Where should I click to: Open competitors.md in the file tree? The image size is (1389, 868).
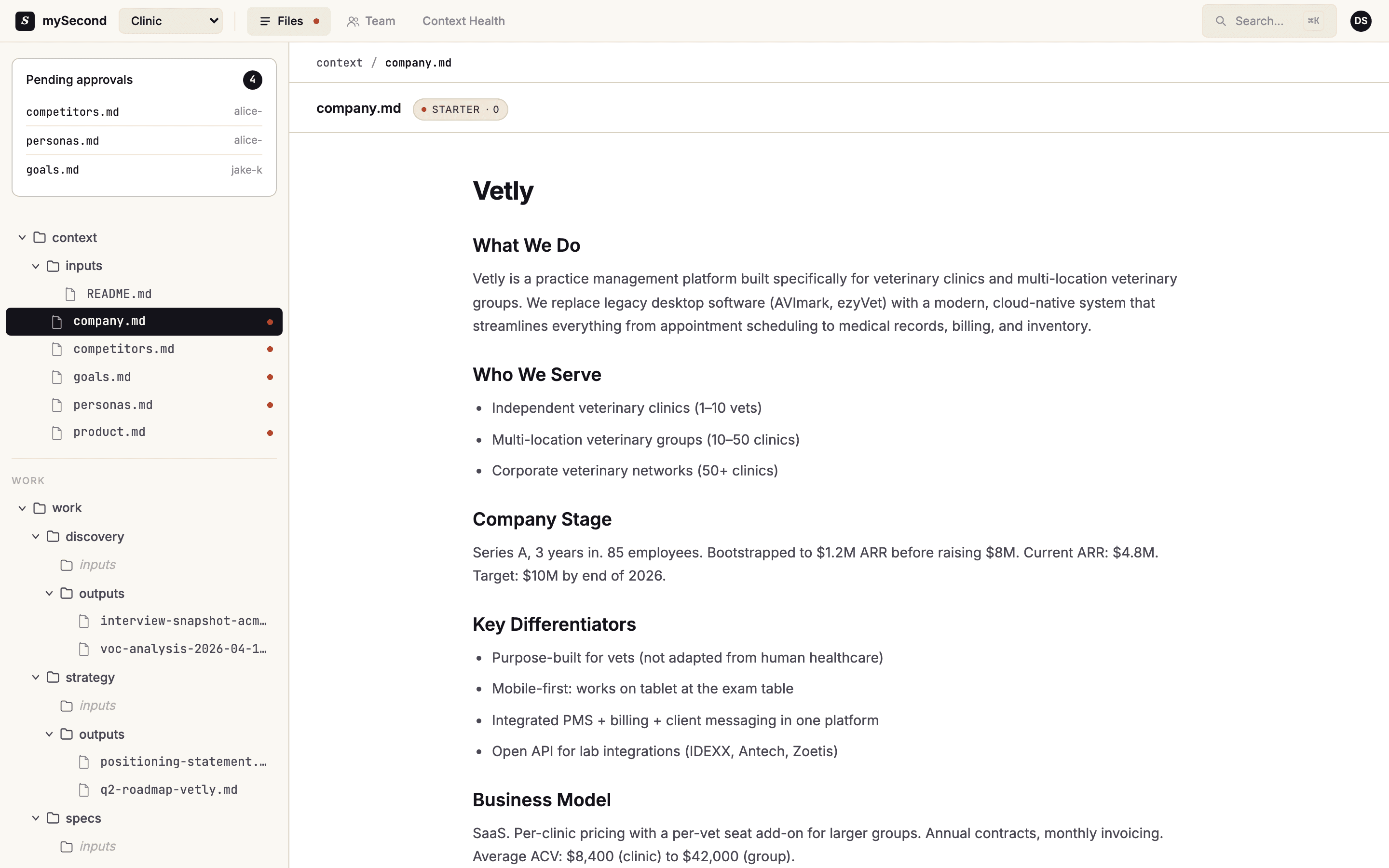(144, 349)
